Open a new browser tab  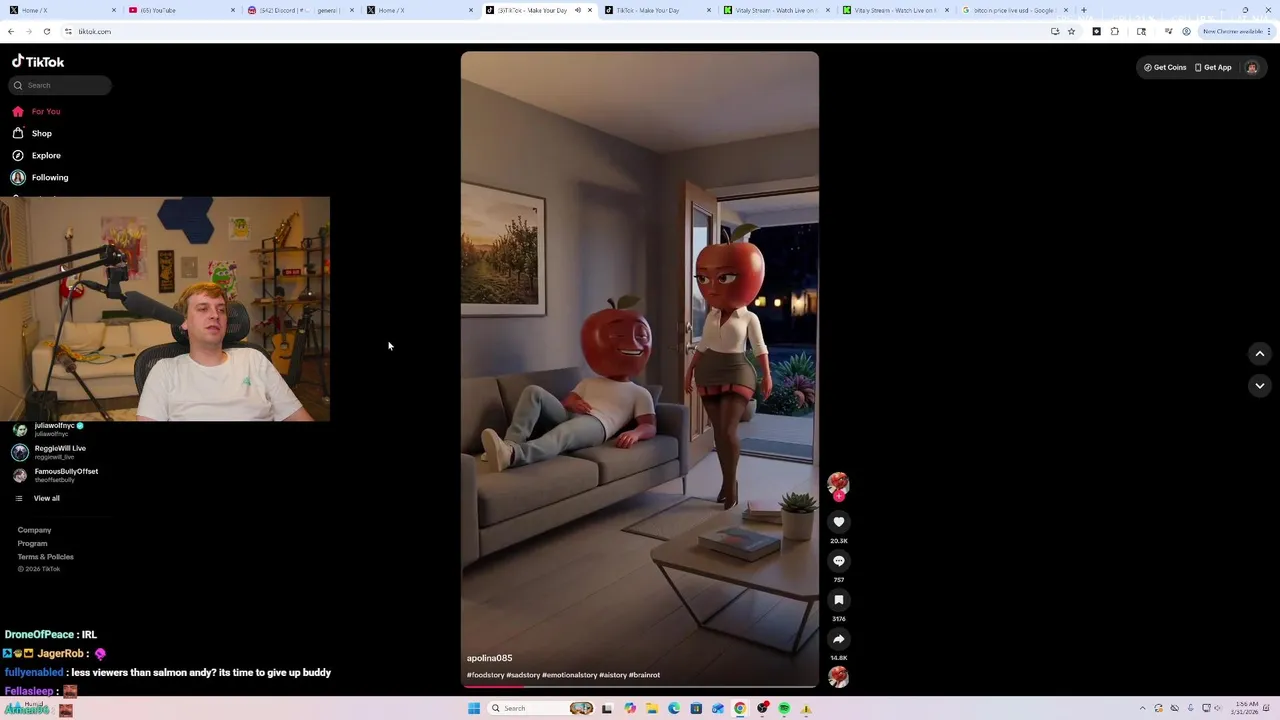coord(1084,10)
